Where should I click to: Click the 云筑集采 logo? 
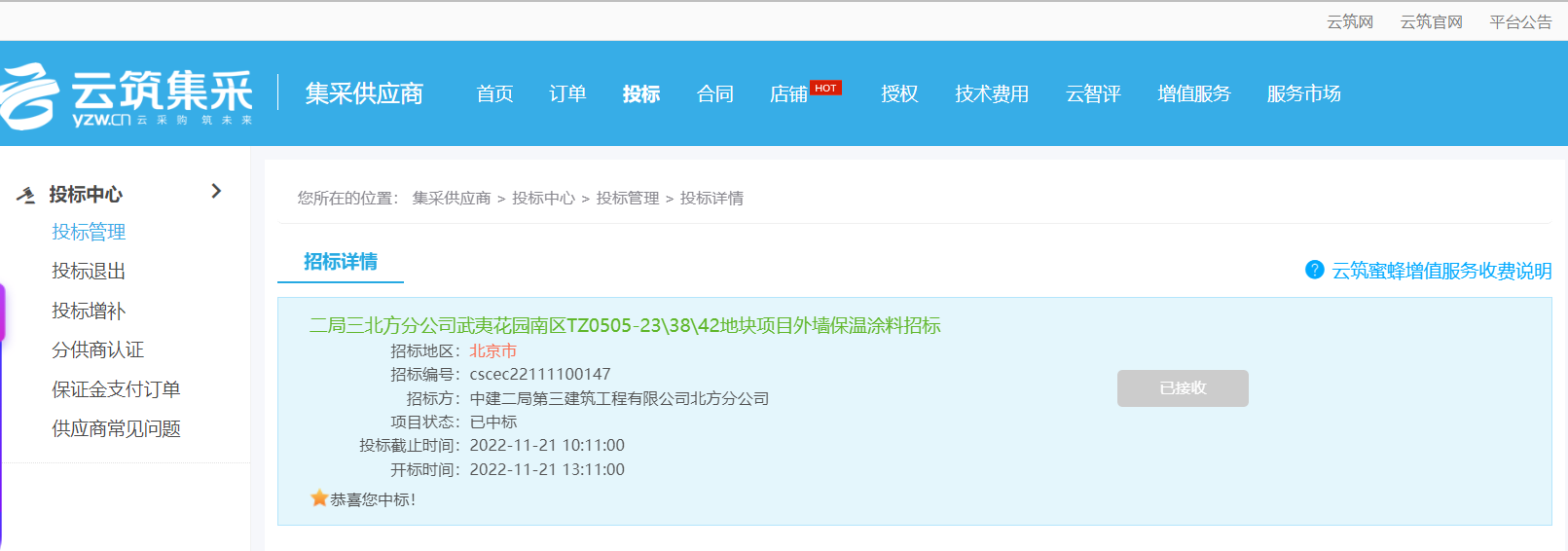(127, 95)
